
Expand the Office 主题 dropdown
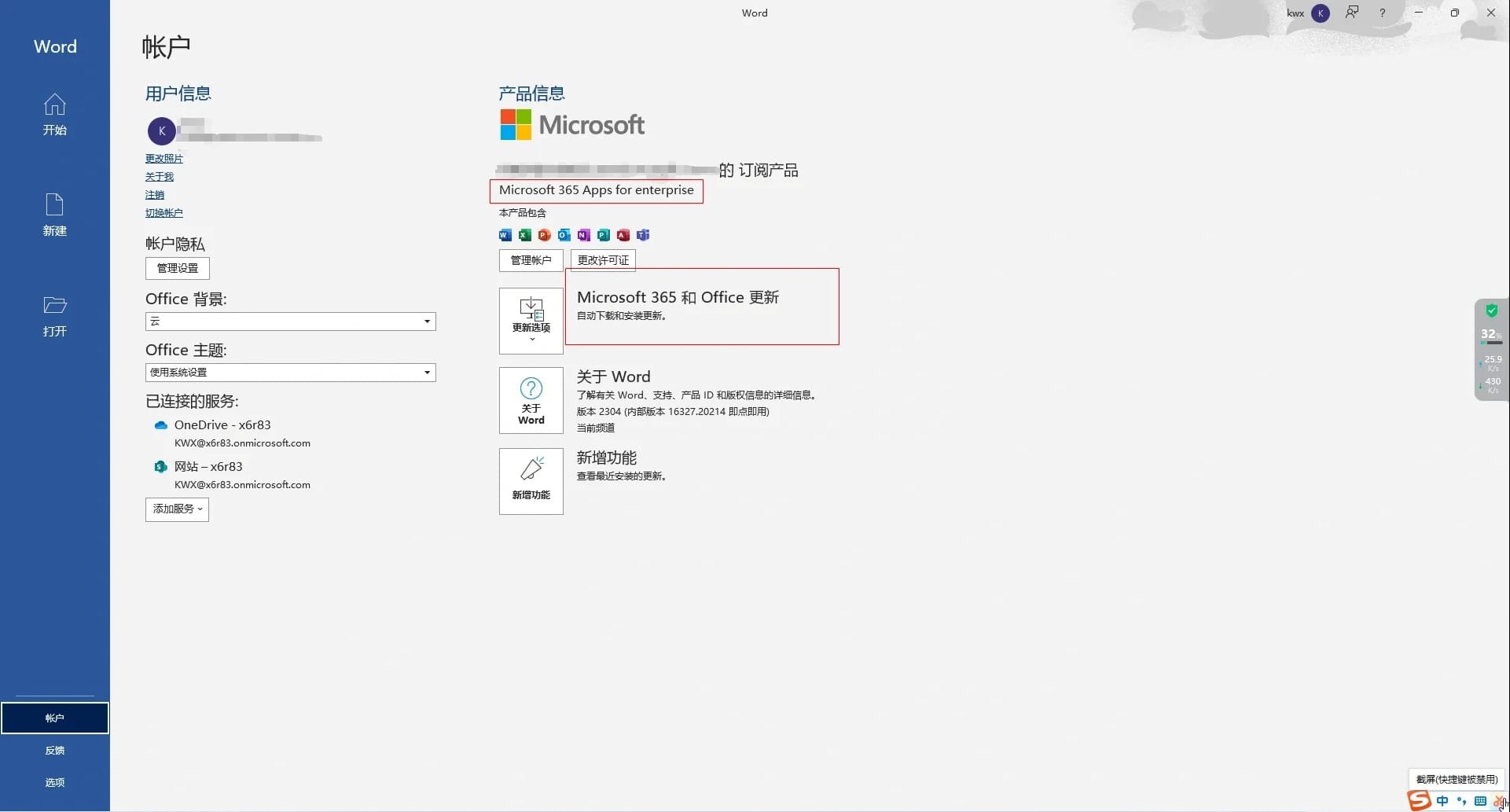point(290,373)
